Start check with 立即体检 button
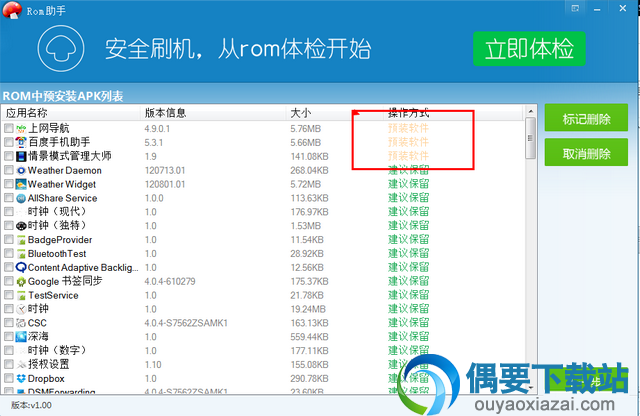This screenshot has width=640, height=416. [529, 49]
